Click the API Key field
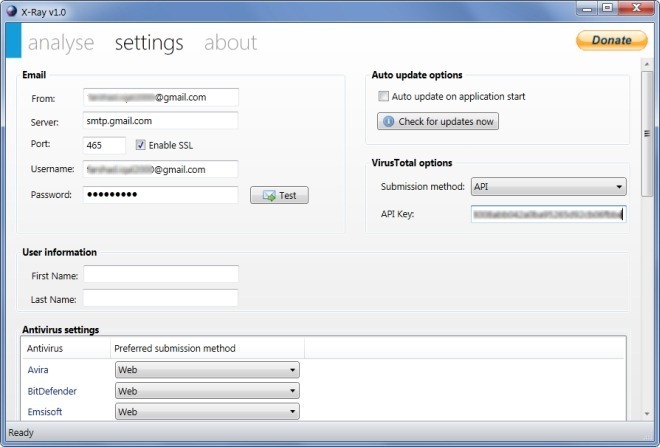660x447 pixels. point(548,214)
